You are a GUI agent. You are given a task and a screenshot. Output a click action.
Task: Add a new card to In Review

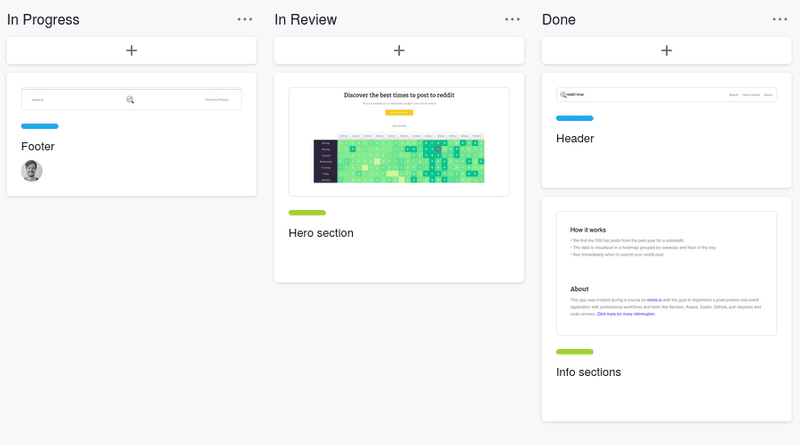pyautogui.click(x=399, y=51)
